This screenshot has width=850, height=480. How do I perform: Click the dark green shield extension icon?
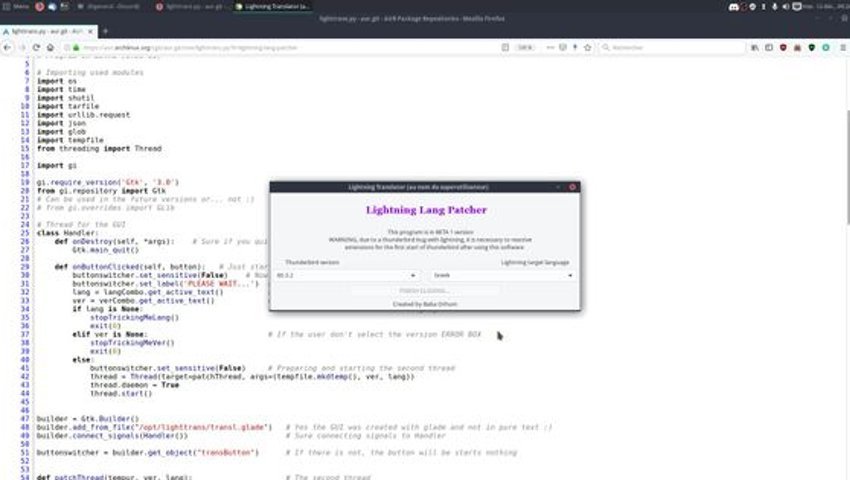812,48
